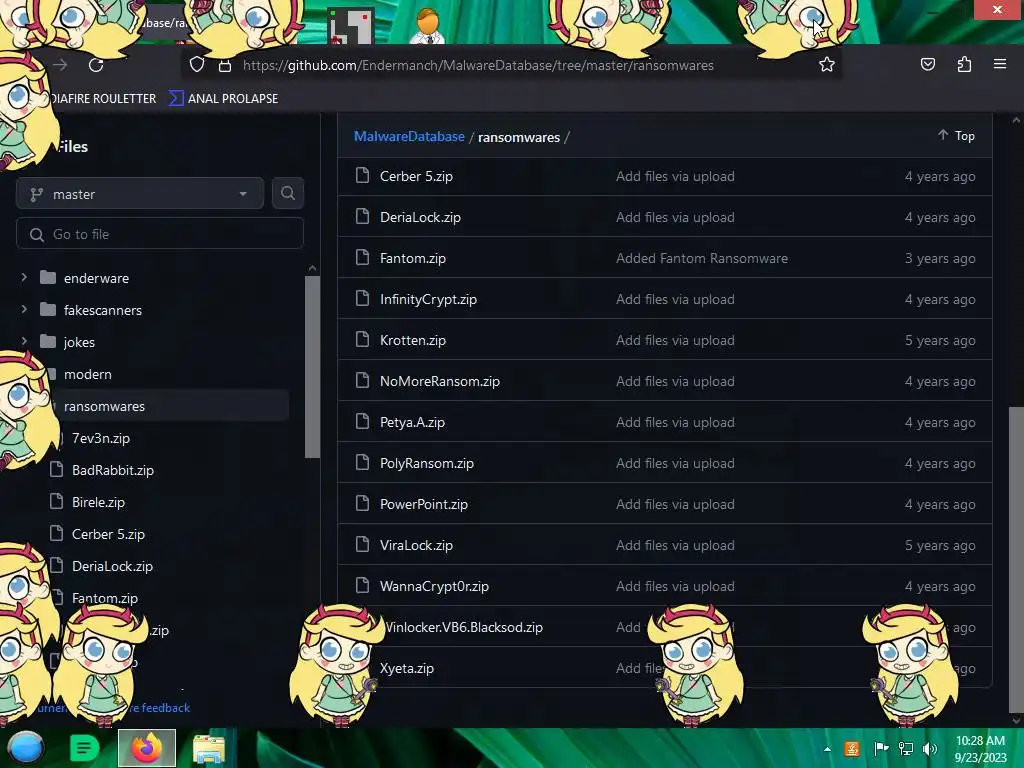This screenshot has width=1024, height=768.
Task: Click the file icon beside WannaCrypt0r.zip row
Action: 362,585
